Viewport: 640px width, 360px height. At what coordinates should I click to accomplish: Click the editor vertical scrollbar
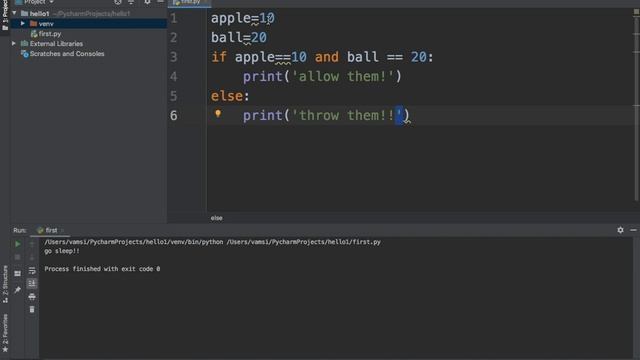point(636,110)
